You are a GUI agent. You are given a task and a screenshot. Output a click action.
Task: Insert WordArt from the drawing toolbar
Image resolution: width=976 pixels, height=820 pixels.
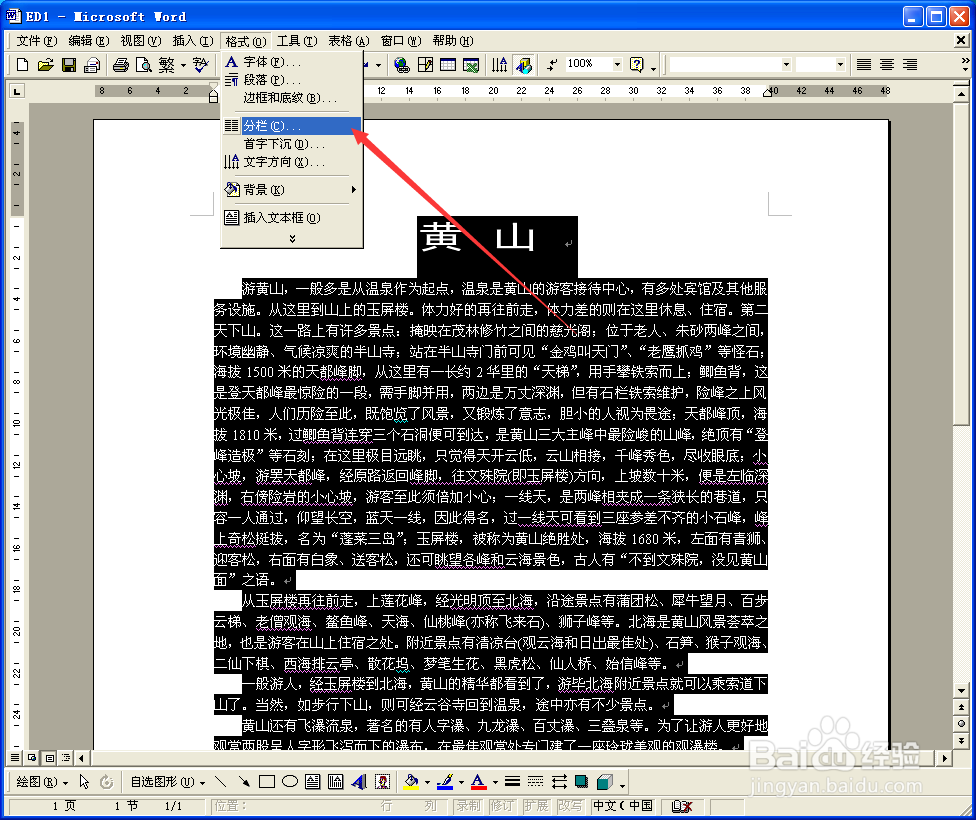[357, 781]
